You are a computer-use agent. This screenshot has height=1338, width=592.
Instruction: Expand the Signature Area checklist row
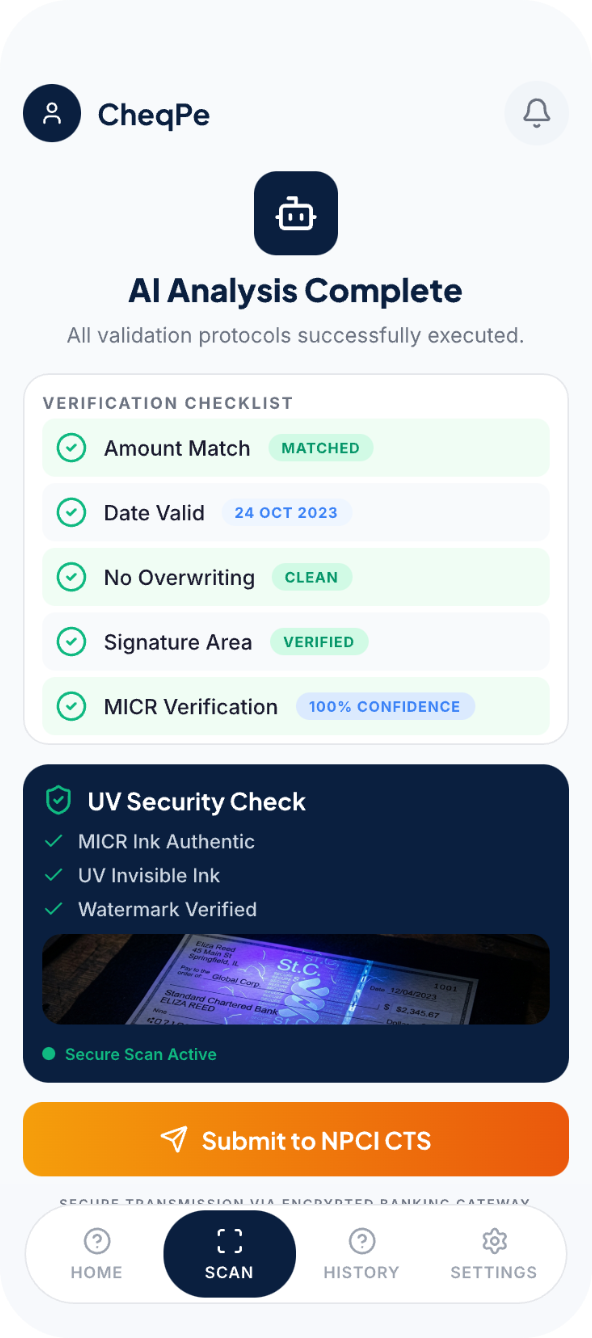295,641
